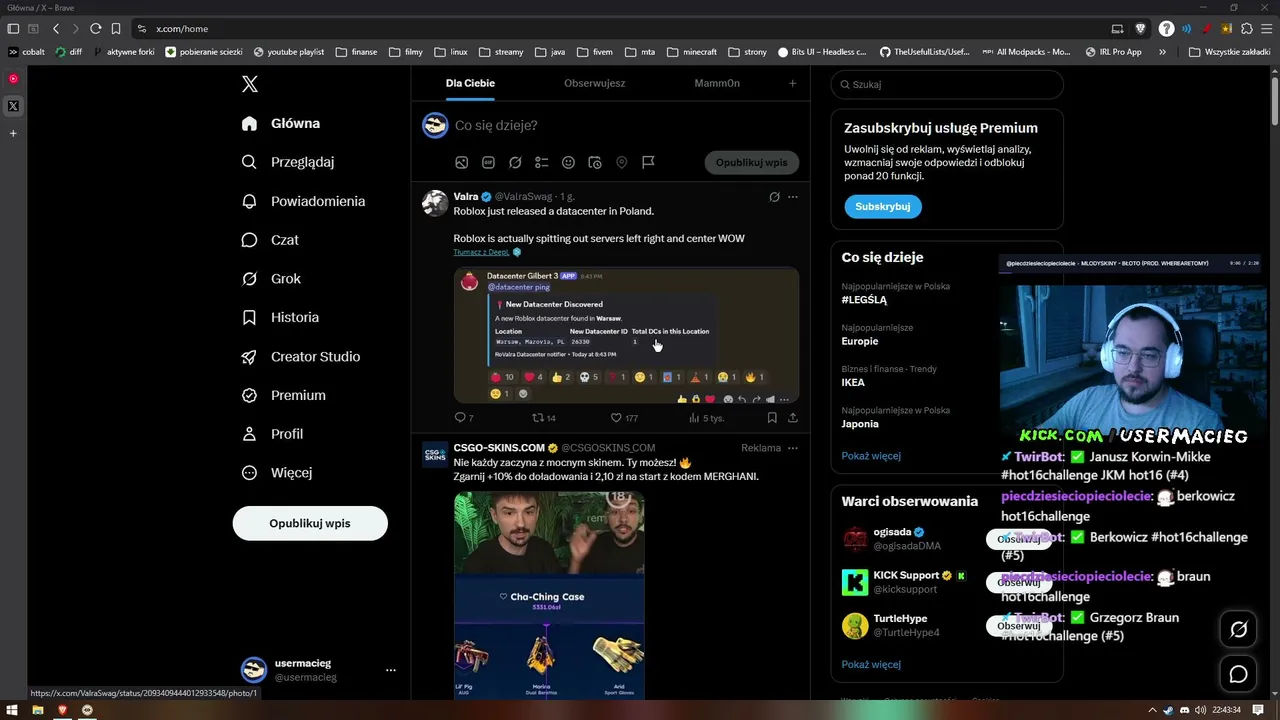Open the floating chat button

click(1238, 675)
